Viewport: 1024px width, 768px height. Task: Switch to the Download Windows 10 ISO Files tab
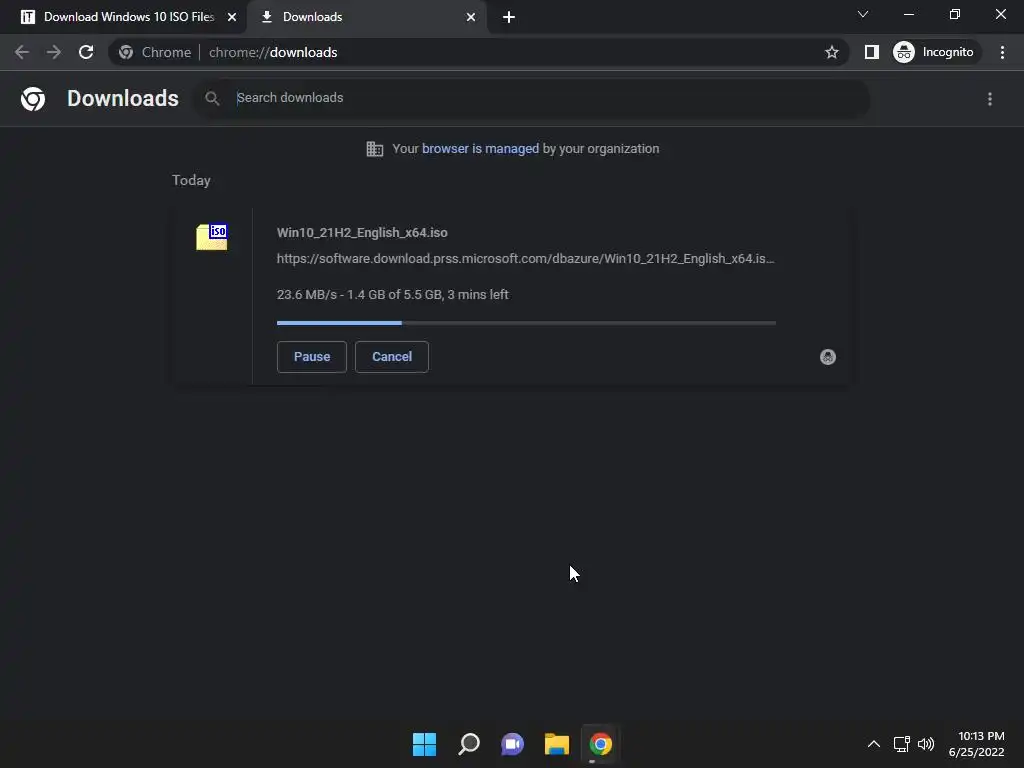click(123, 17)
